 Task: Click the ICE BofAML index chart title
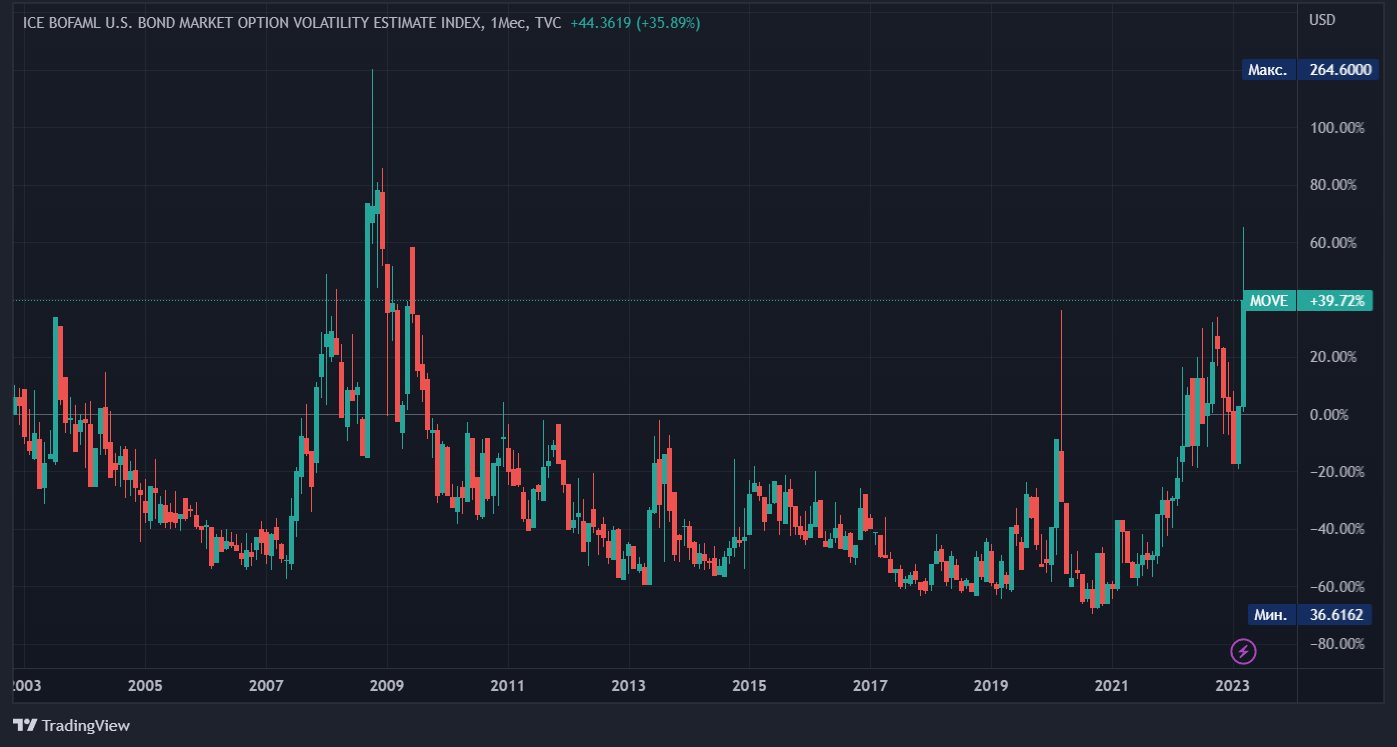250,23
